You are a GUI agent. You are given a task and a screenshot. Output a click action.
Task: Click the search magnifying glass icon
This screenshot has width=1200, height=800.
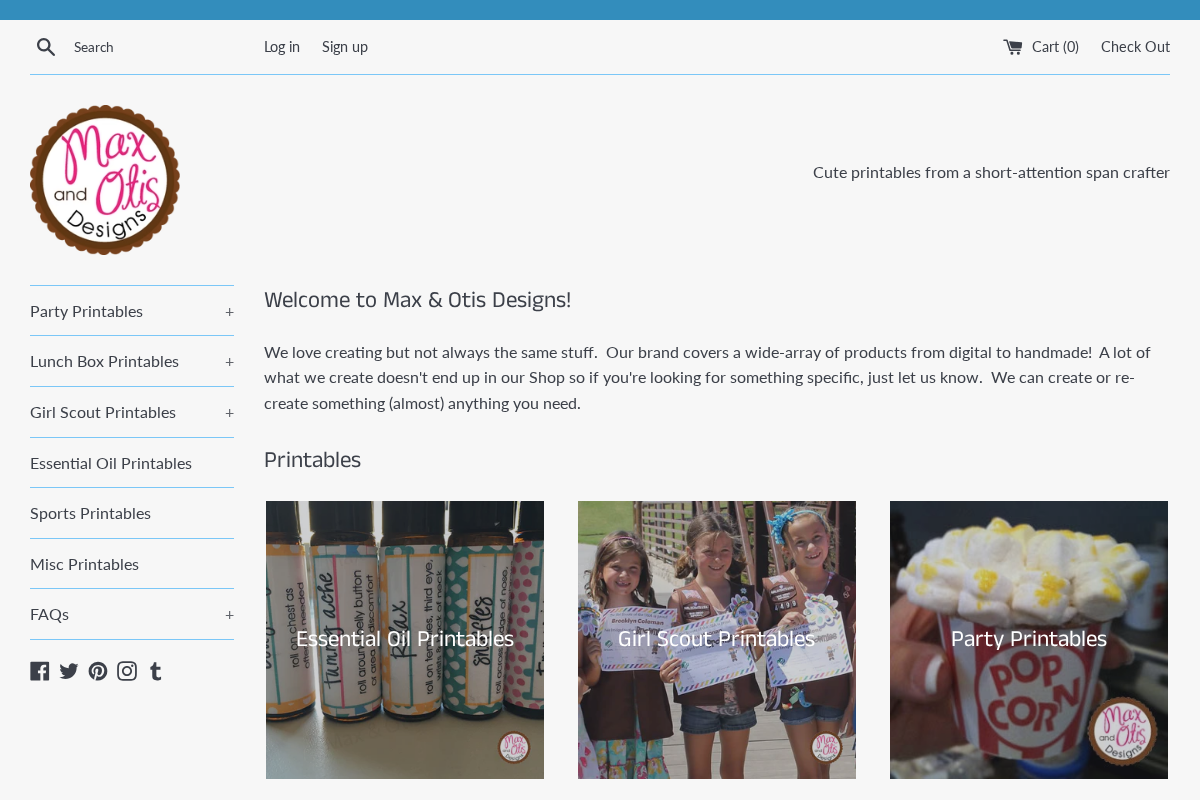click(46, 46)
